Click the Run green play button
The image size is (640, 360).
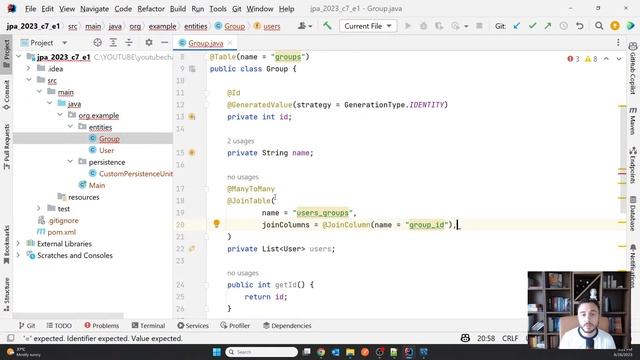407,26
